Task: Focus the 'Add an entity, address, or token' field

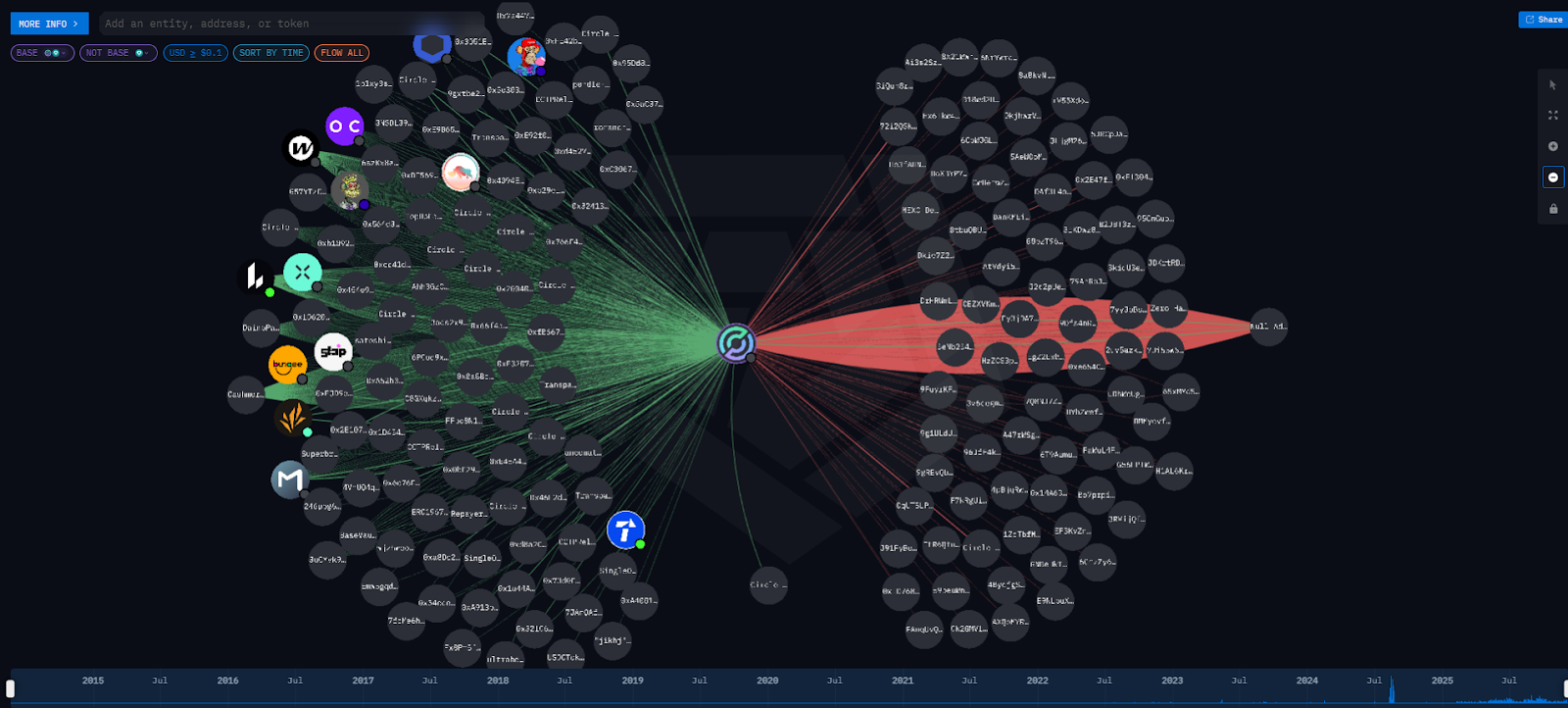Action: (292, 24)
